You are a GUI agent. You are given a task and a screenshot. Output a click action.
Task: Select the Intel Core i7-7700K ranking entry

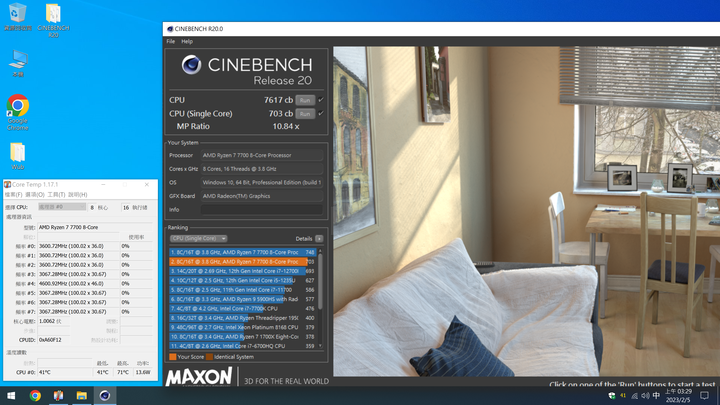coord(242,309)
